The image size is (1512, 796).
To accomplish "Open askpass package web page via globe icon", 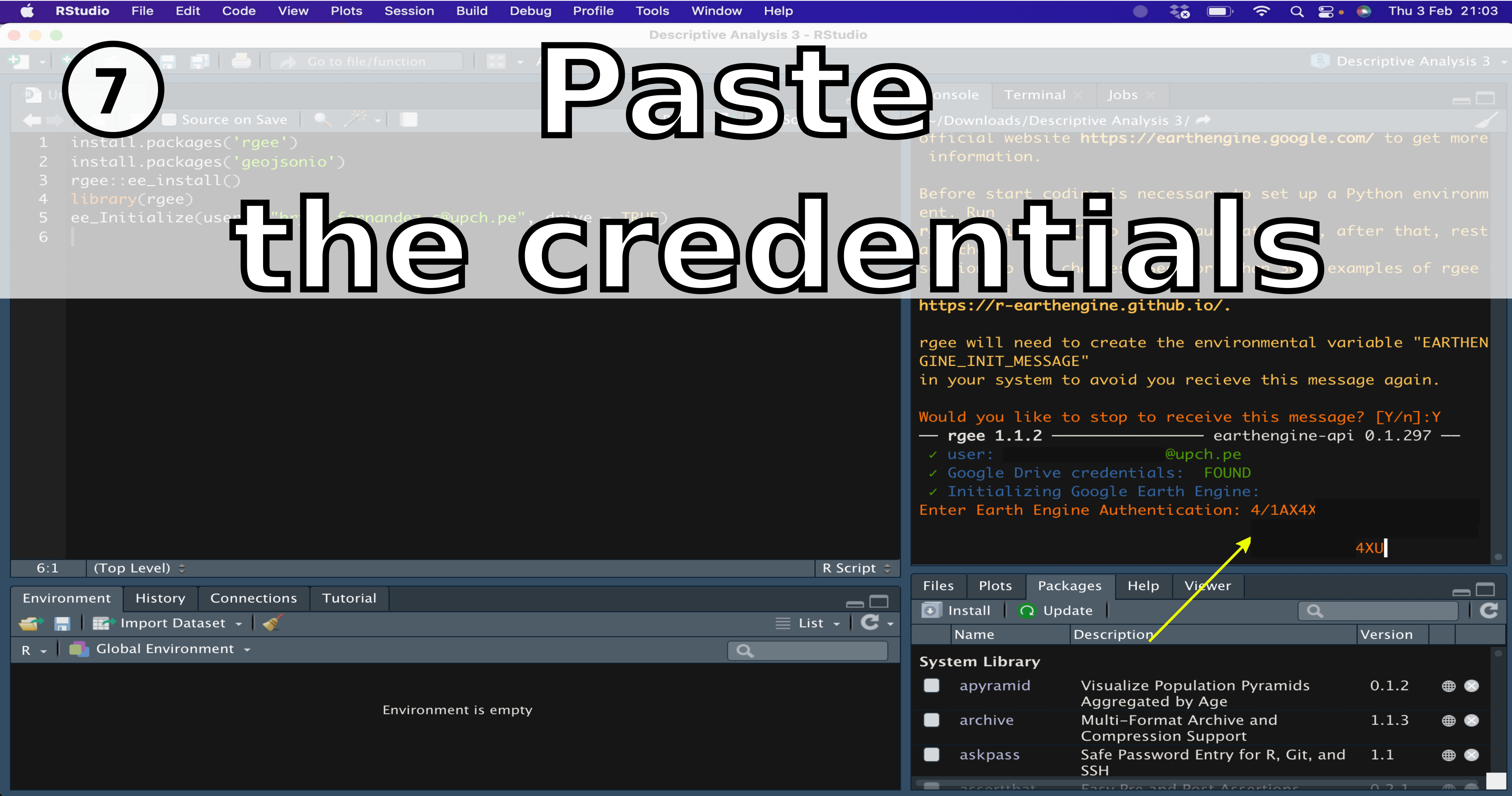I will 1448,755.
